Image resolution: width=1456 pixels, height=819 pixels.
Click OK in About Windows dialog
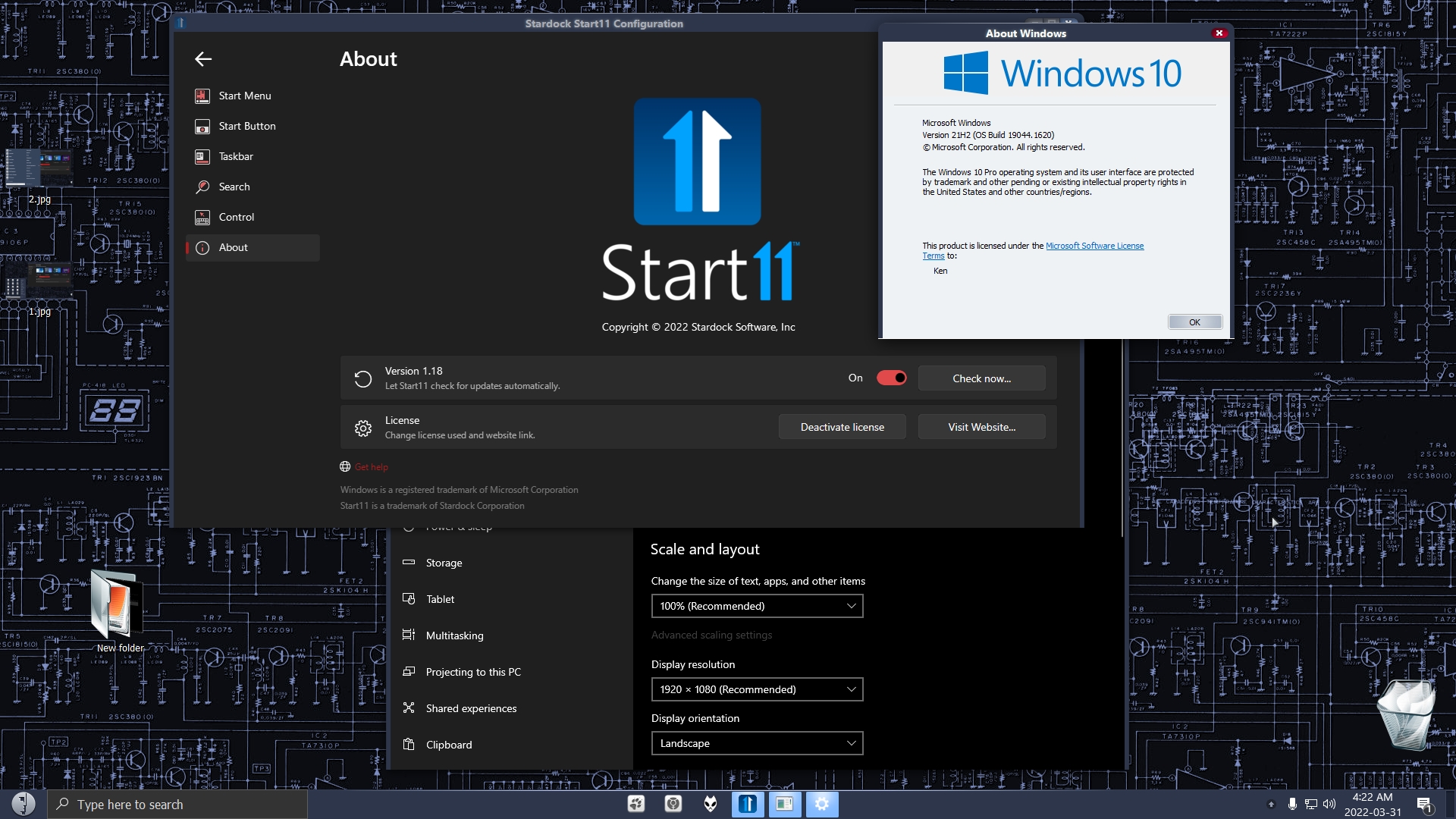[x=1194, y=322]
